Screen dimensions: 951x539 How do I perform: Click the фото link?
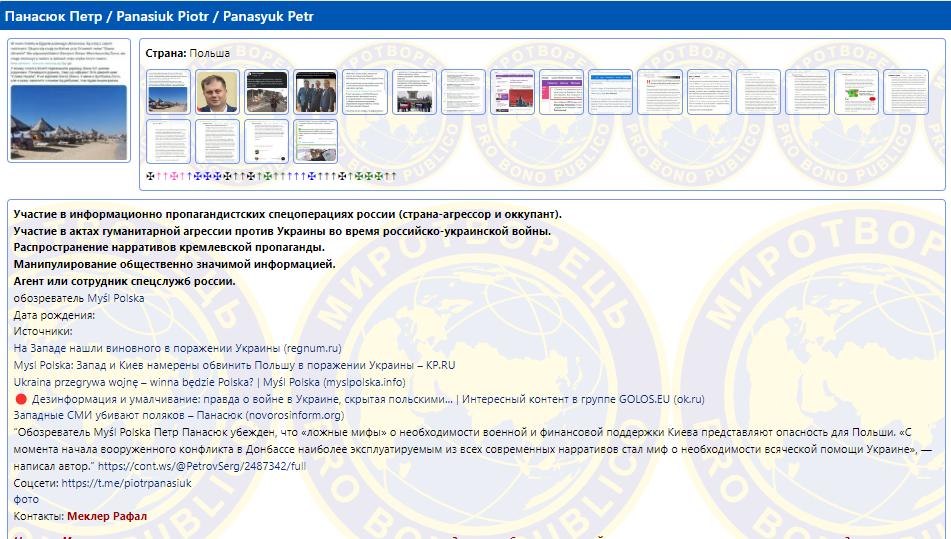[26, 500]
